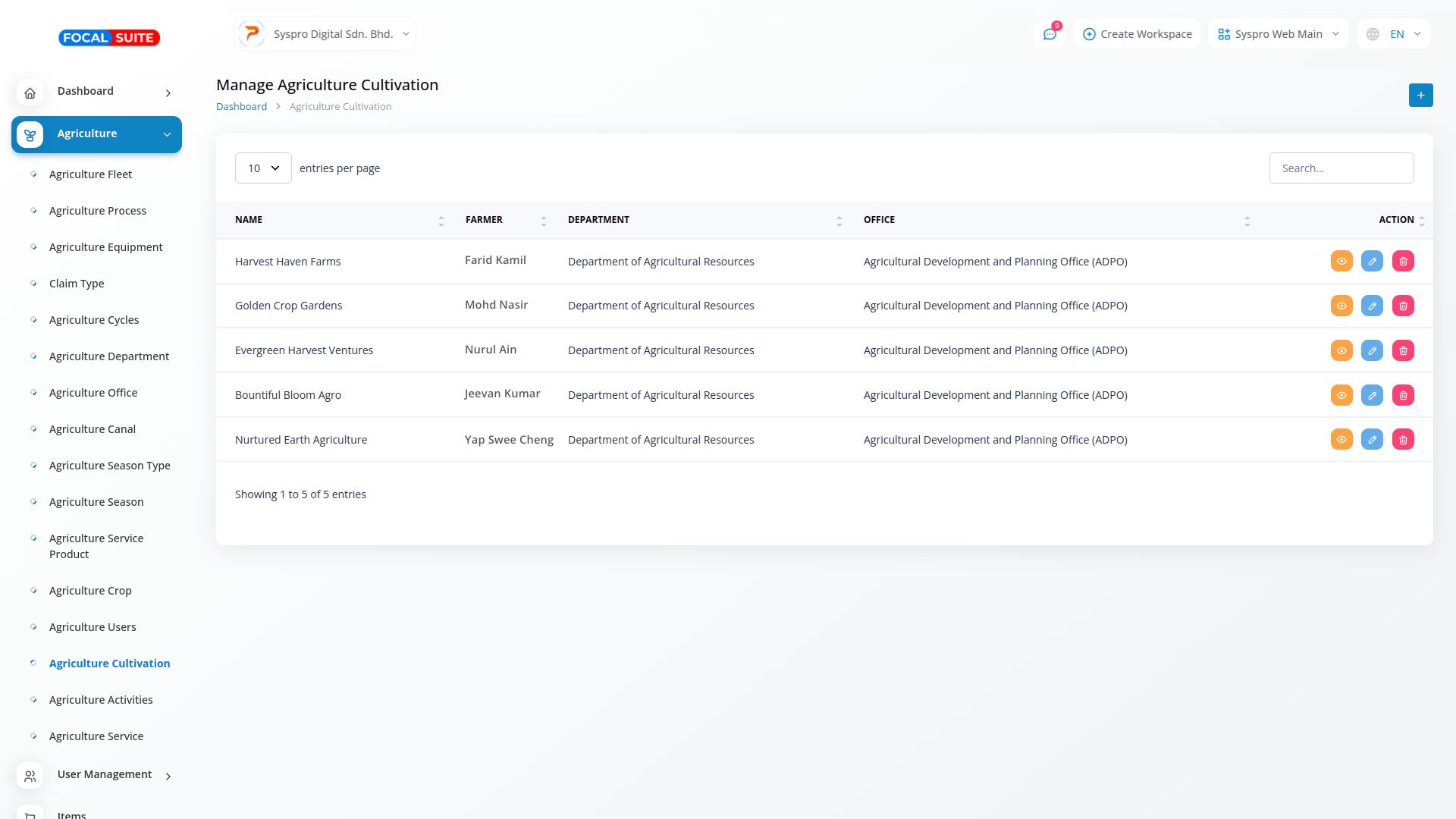Open the EN language dropdown
The height and width of the screenshot is (819, 1456).
click(x=1394, y=34)
